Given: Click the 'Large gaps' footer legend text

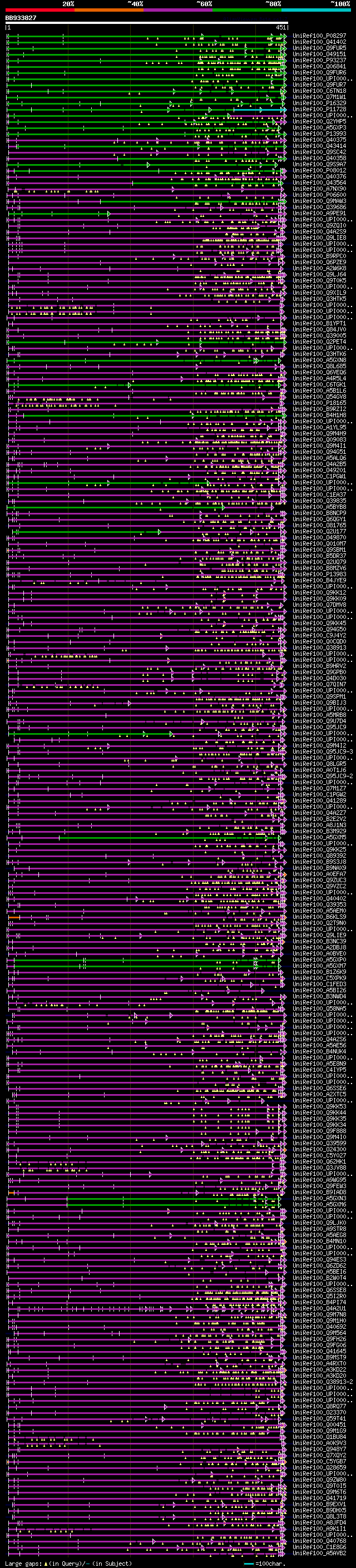Looking at the screenshot, I should pos(23,1564).
